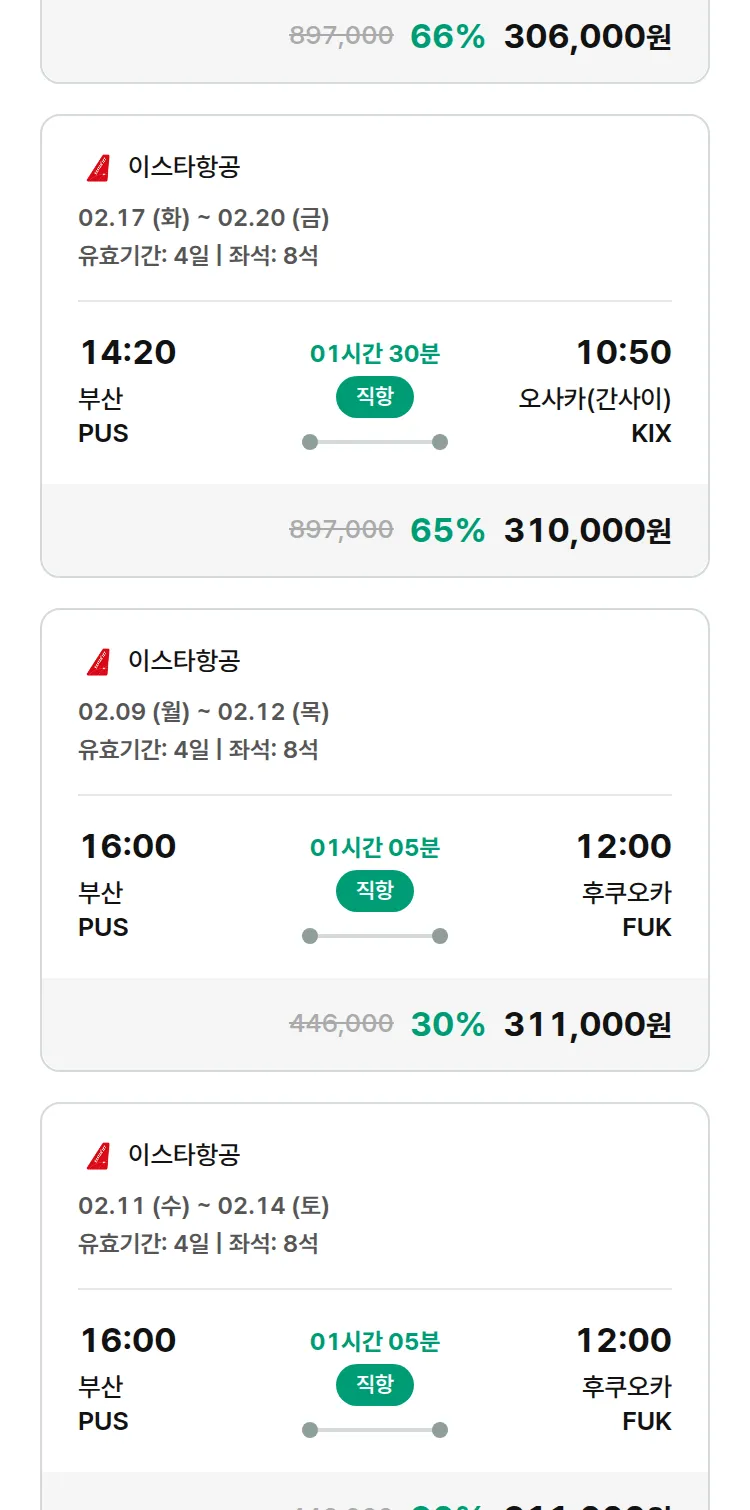Click the 14:20 Busan departure time
750x1510 pixels.
[x=128, y=353]
